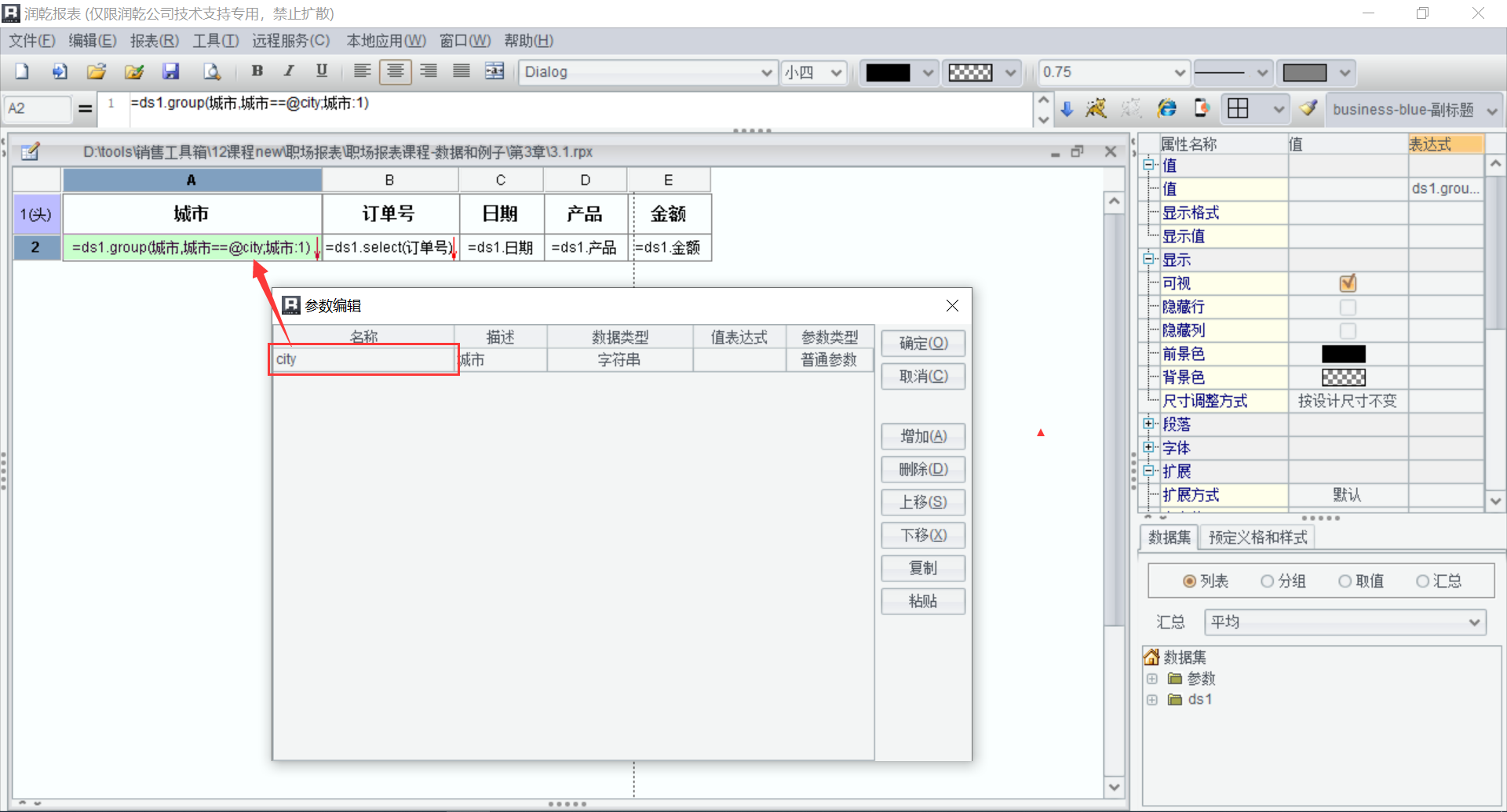Uncheck the 可视 visible checkbox
1507x812 pixels.
(x=1348, y=283)
